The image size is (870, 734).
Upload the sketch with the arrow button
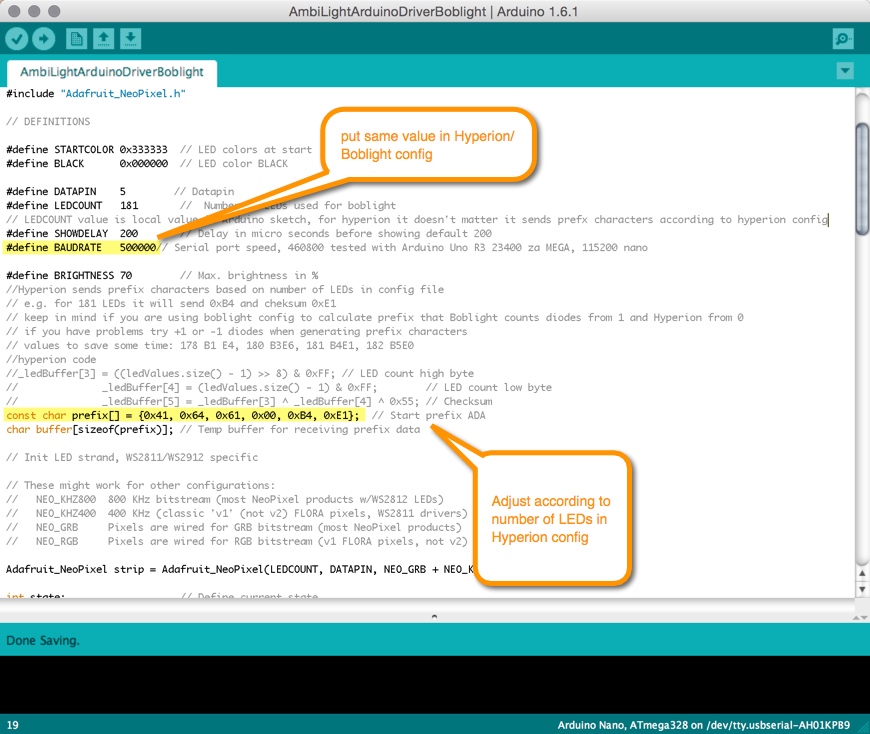pyautogui.click(x=44, y=38)
